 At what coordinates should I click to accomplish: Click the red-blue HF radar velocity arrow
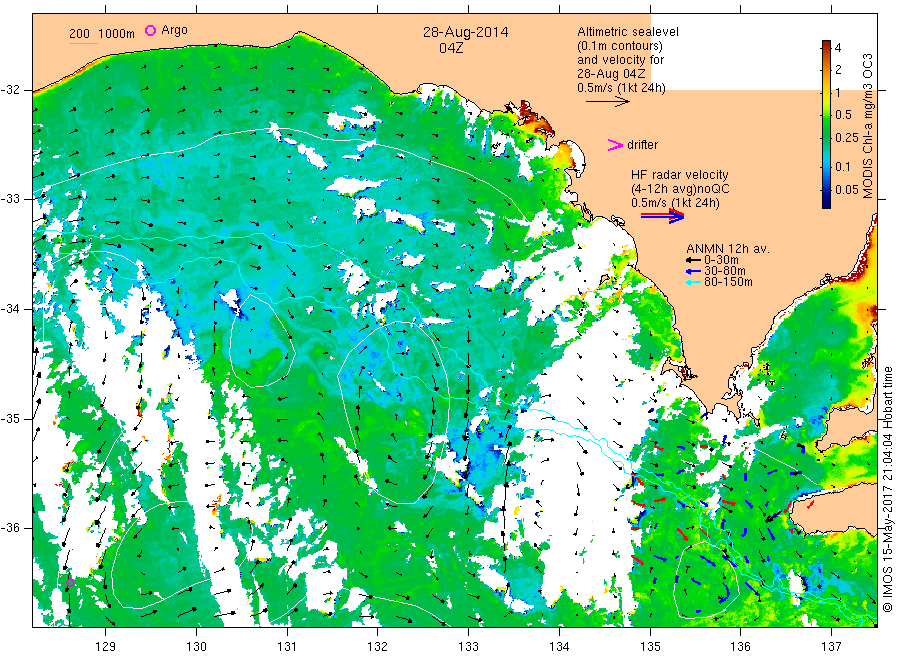click(663, 216)
